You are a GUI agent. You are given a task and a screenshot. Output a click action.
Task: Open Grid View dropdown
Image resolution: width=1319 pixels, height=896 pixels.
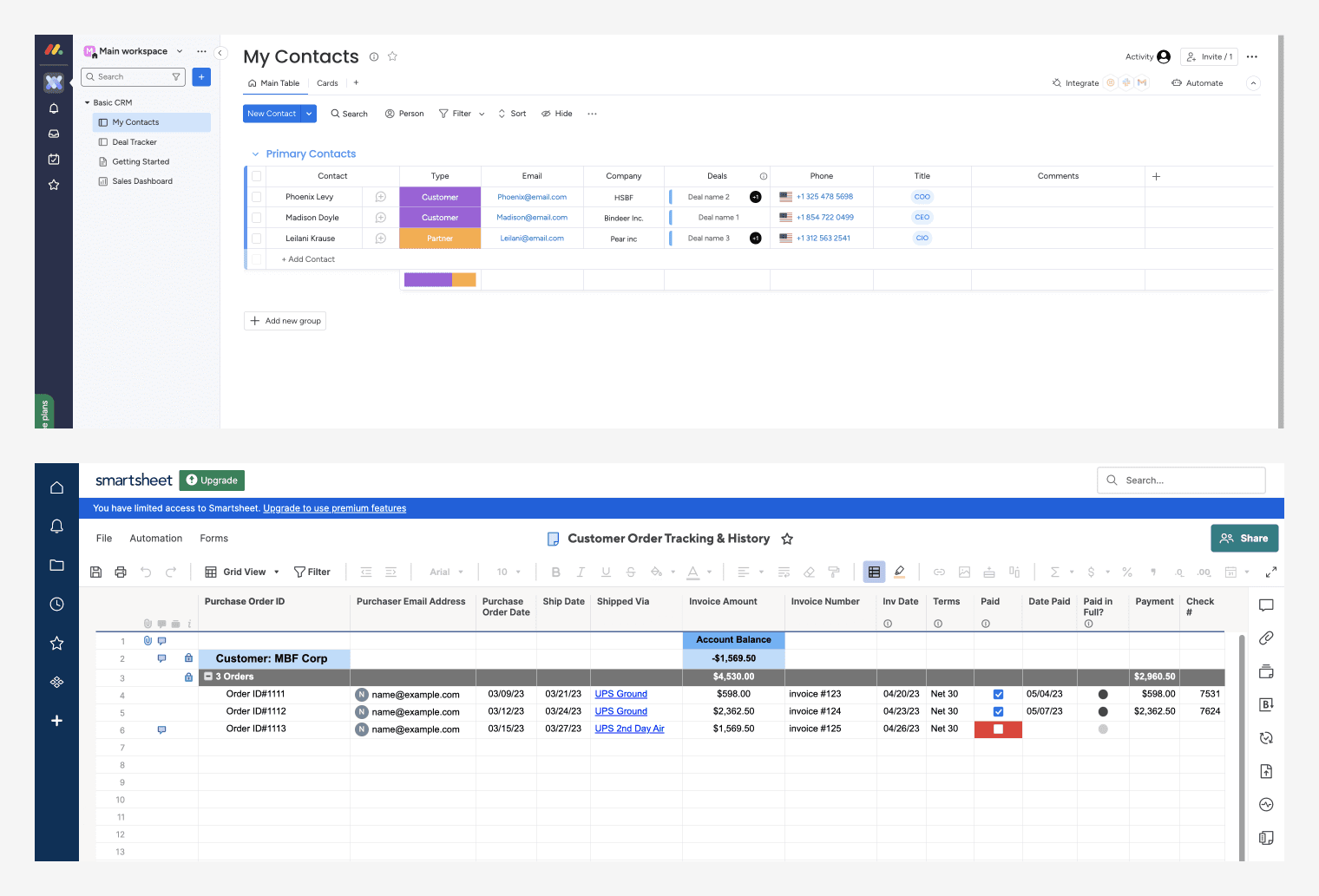tap(242, 572)
